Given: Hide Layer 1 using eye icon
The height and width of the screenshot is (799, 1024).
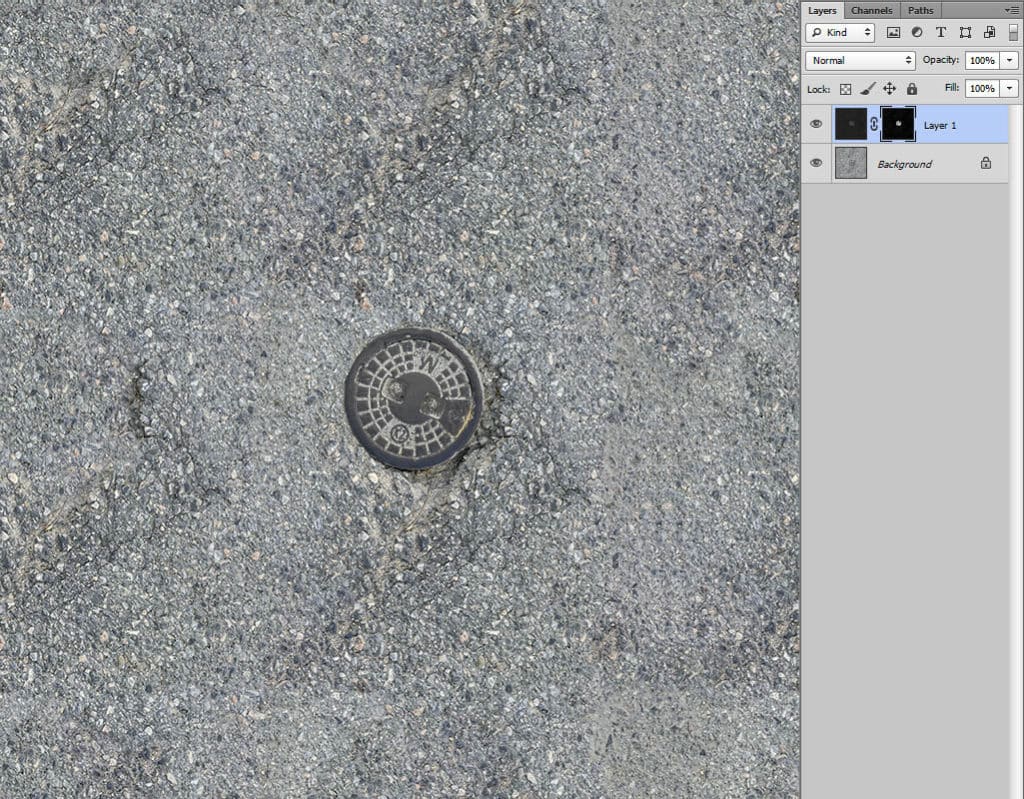Looking at the screenshot, I should pos(816,124).
